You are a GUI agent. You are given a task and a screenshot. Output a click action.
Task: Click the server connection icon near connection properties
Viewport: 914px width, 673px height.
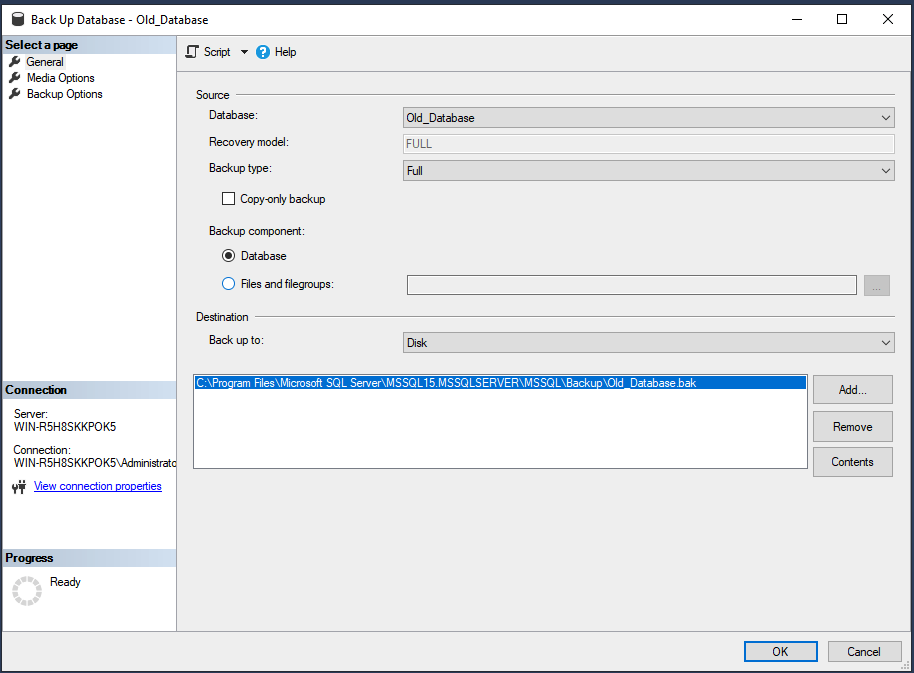(19, 485)
